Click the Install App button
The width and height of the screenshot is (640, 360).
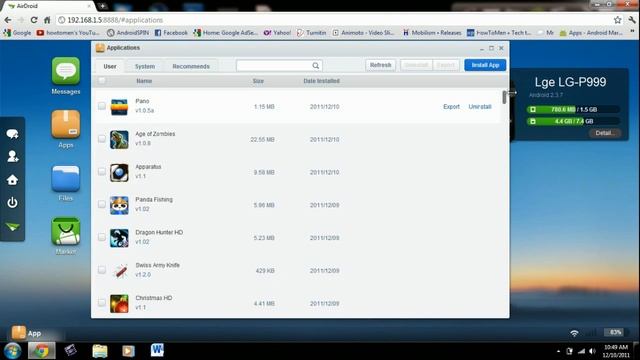pyautogui.click(x=485, y=65)
